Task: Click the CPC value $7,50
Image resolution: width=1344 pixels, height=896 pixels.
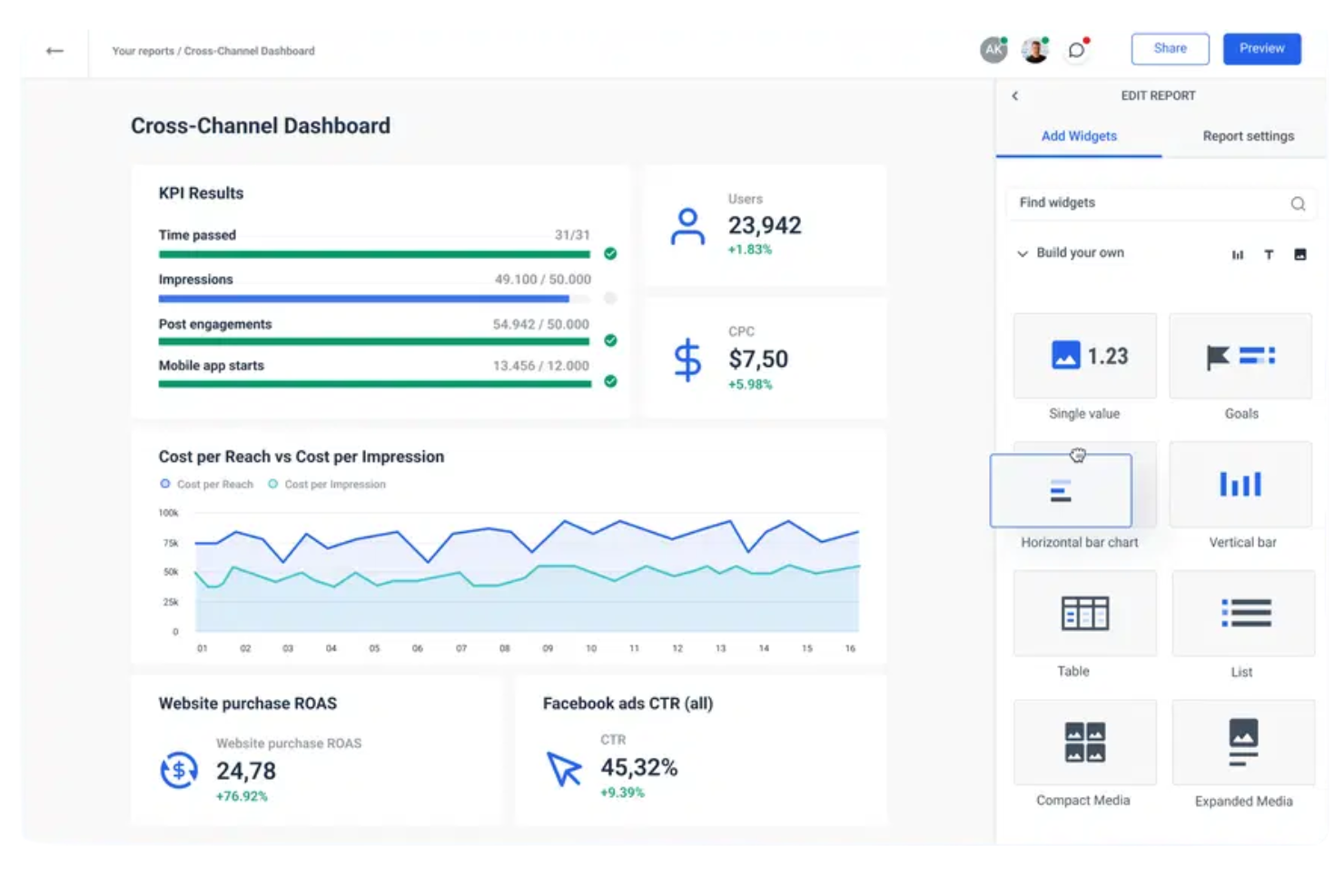Action: 758,359
